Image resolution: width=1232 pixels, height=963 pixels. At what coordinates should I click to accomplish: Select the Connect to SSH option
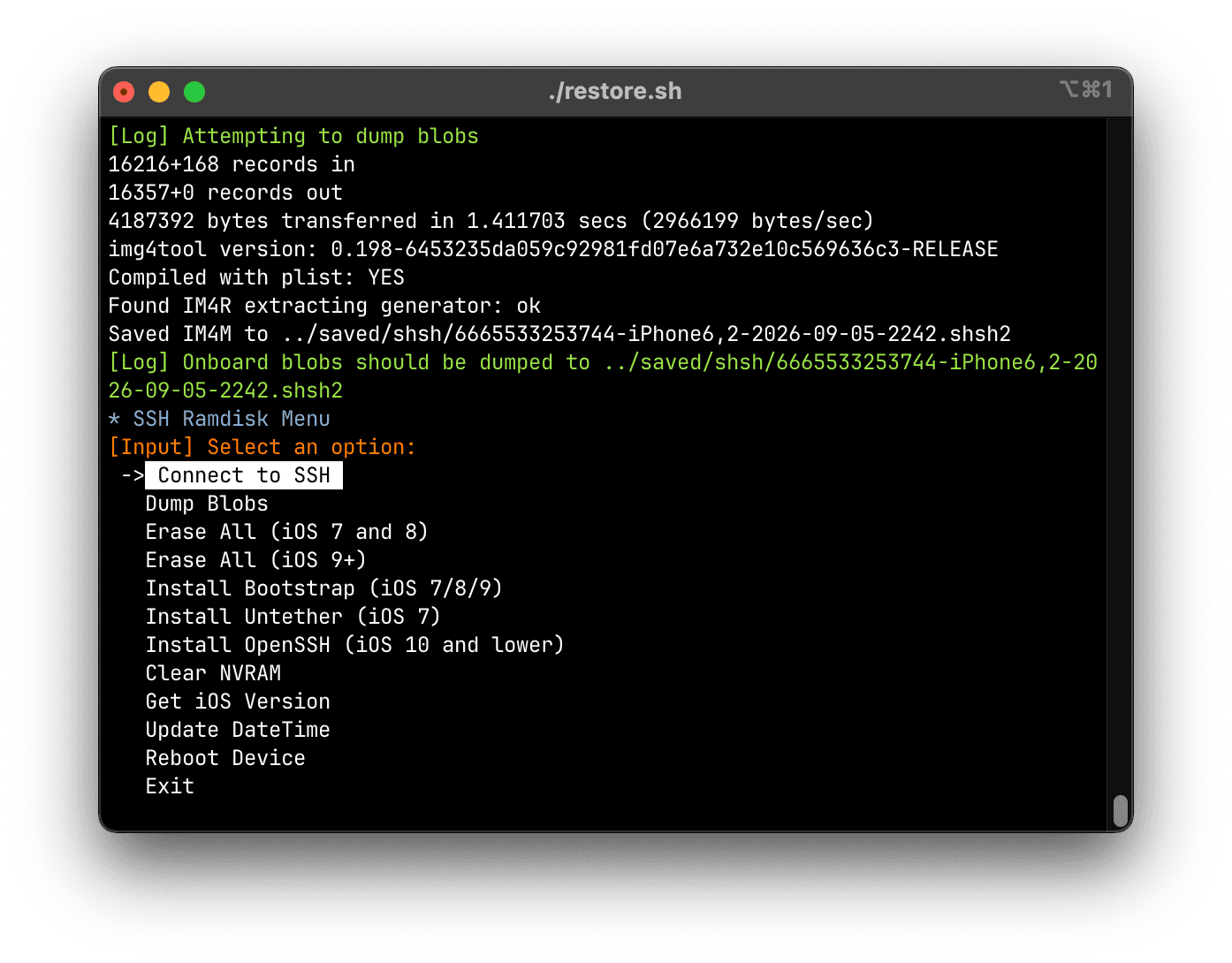[243, 475]
